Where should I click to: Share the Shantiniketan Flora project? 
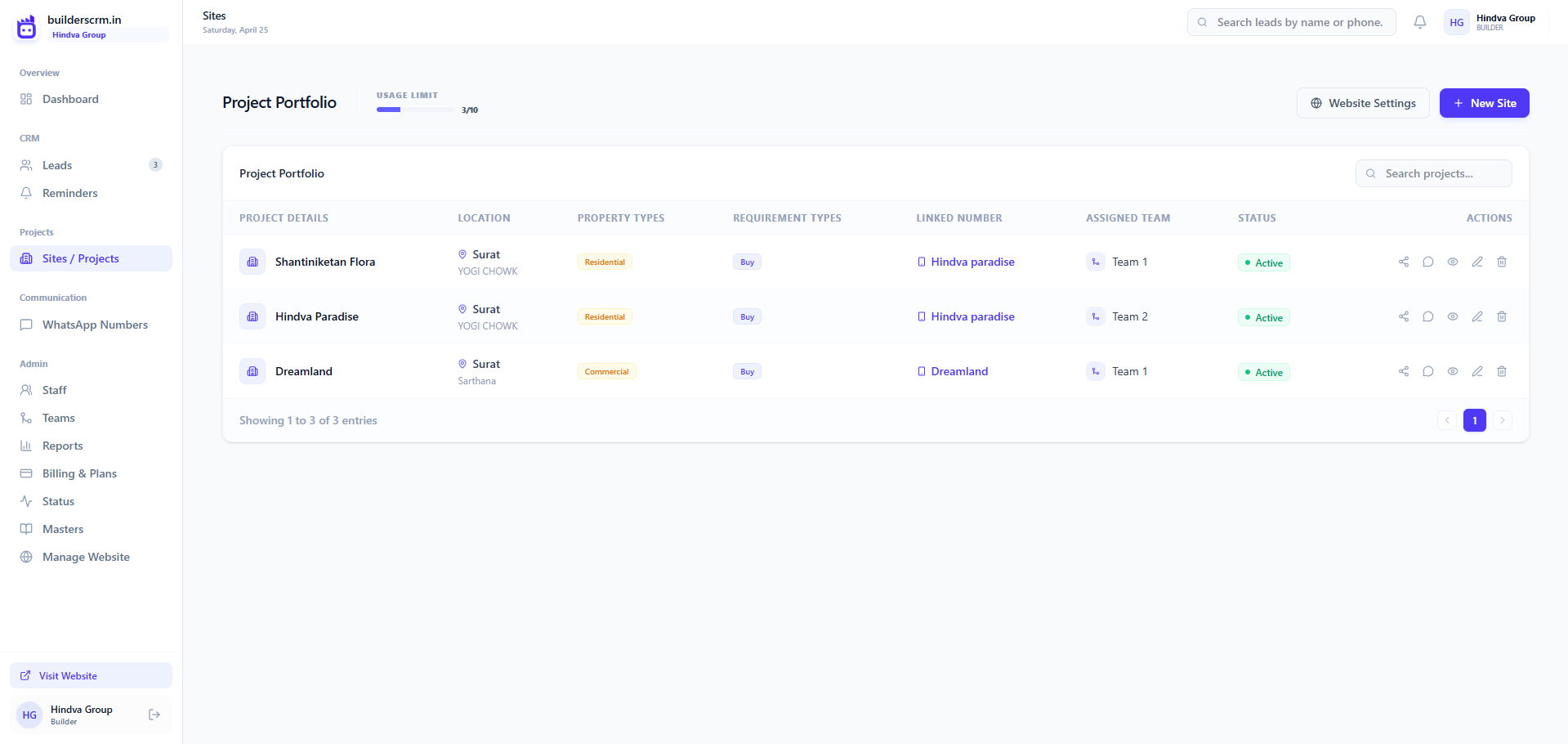1404,262
